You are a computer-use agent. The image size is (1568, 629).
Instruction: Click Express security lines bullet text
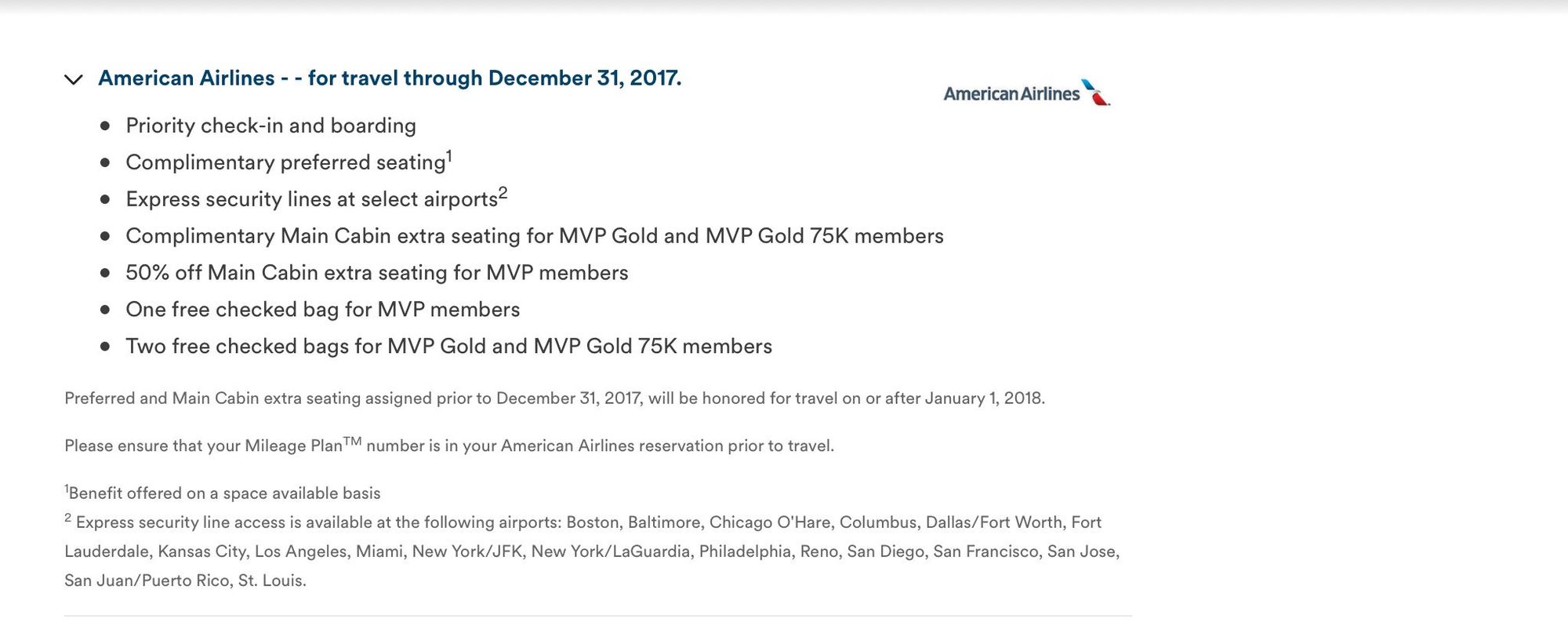click(311, 199)
